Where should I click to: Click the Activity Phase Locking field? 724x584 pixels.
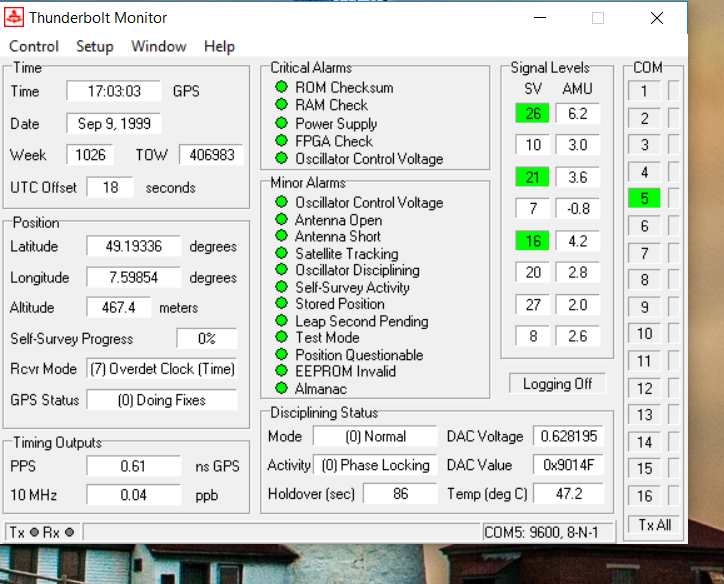[375, 465]
